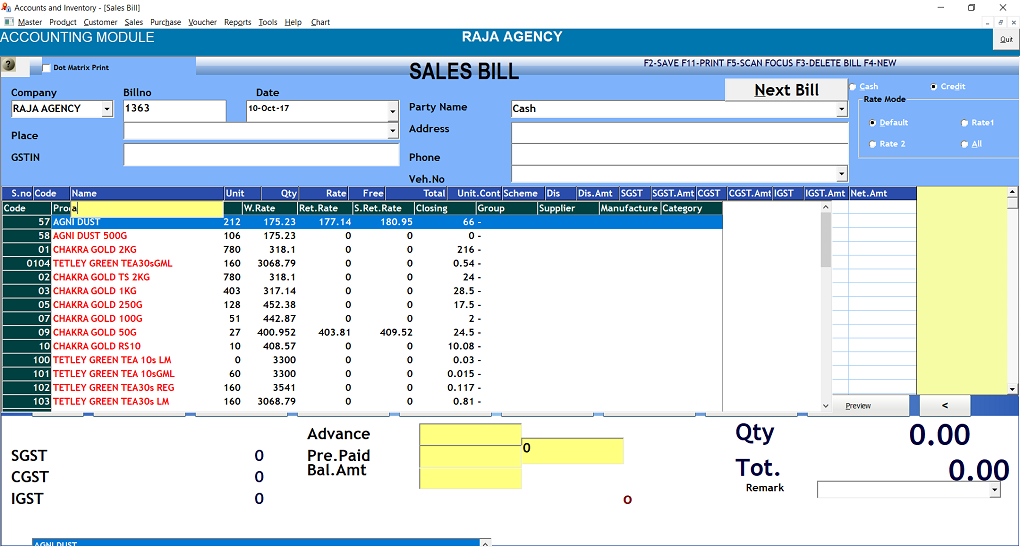Screen dimensions: 1020x547
Task: Click the help question mark icon
Action: (9, 65)
